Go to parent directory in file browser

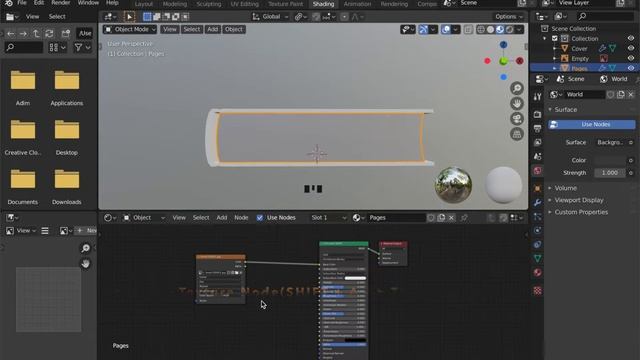click(x=36, y=33)
